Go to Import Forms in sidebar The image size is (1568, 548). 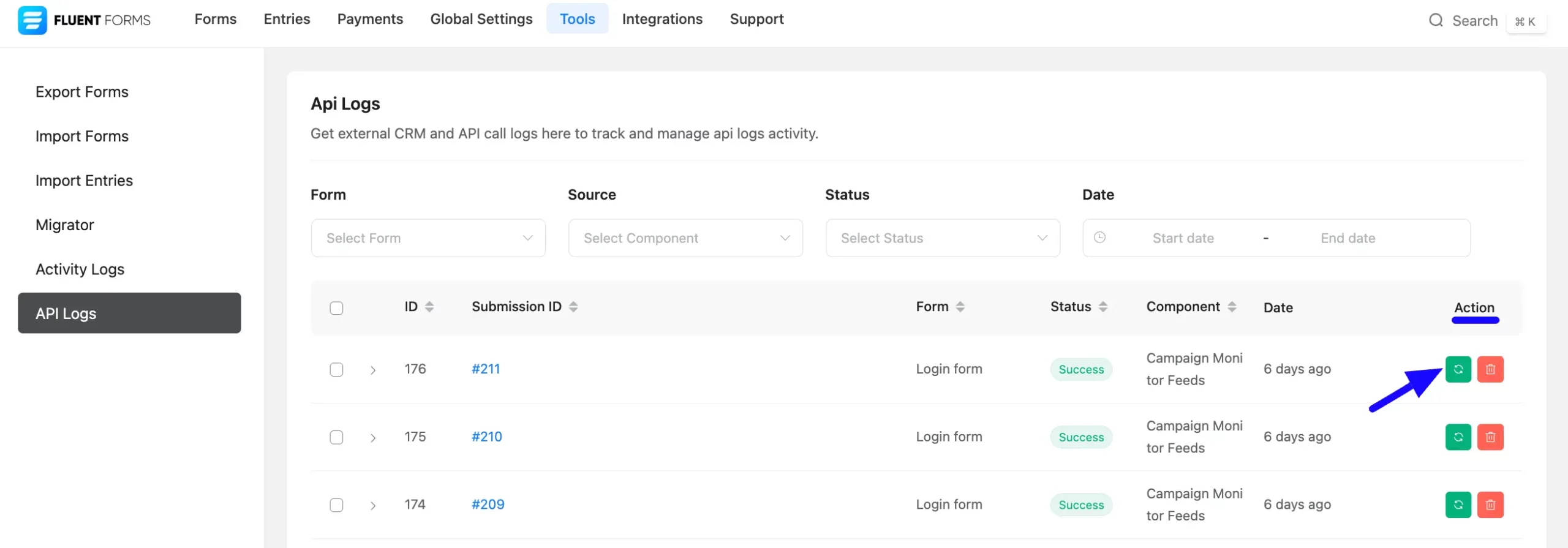[82, 136]
